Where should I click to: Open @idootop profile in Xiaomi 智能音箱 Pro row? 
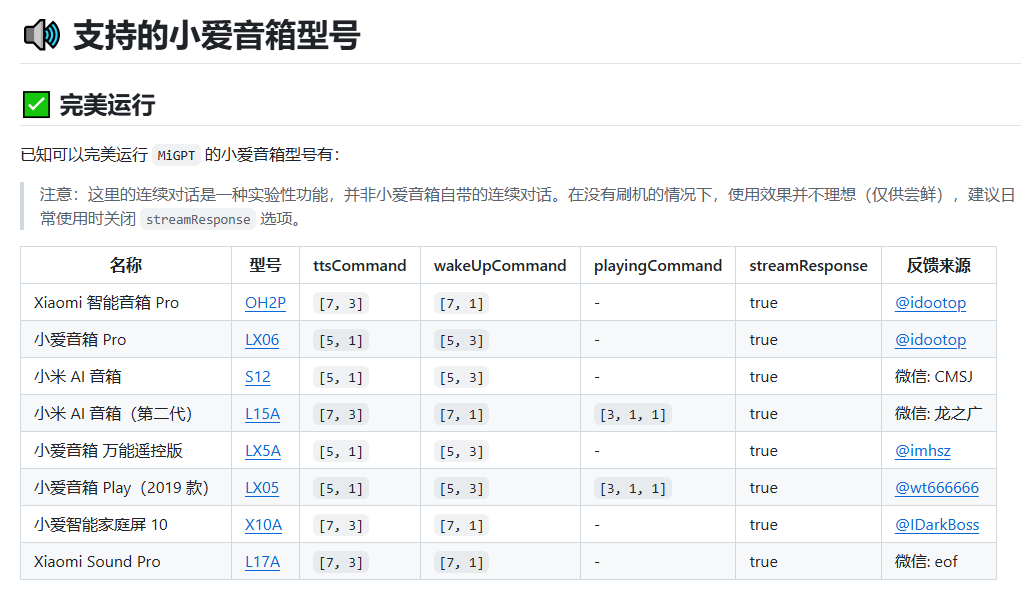click(930, 303)
